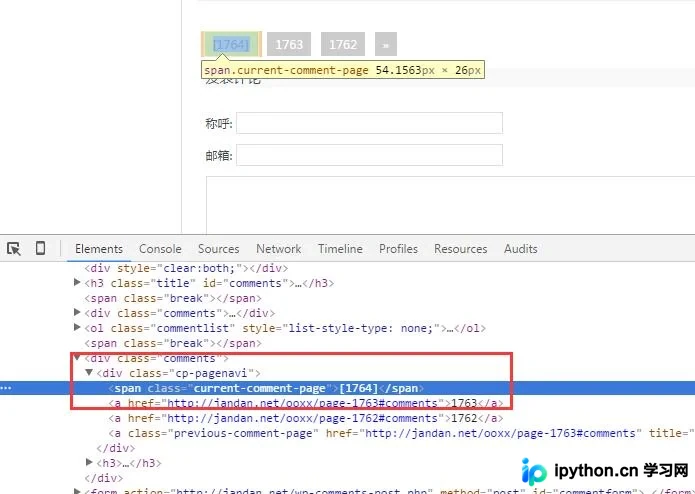This screenshot has width=695, height=494.
Task: Focus the 邮箱 email input field
Action: coord(369,155)
